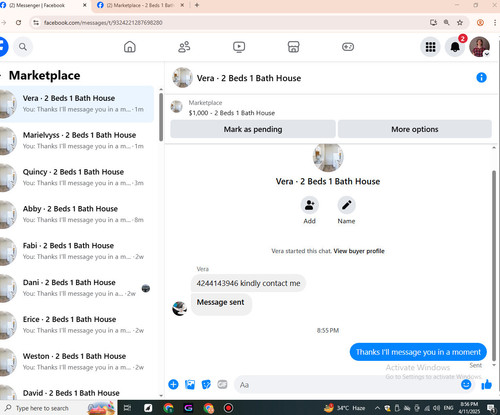This screenshot has width=500, height=415.
Task: Open the emoji picker smiley icon
Action: (466, 384)
